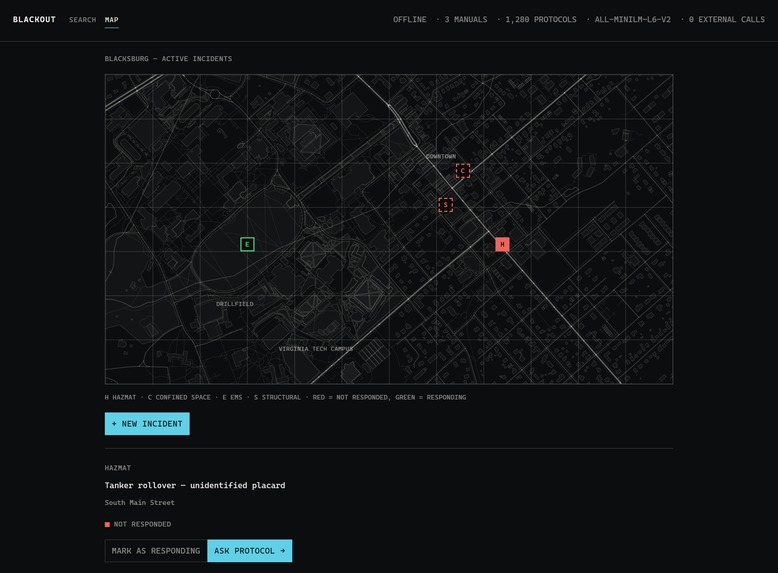Click the 'E EMS' legend entry

[232, 397]
